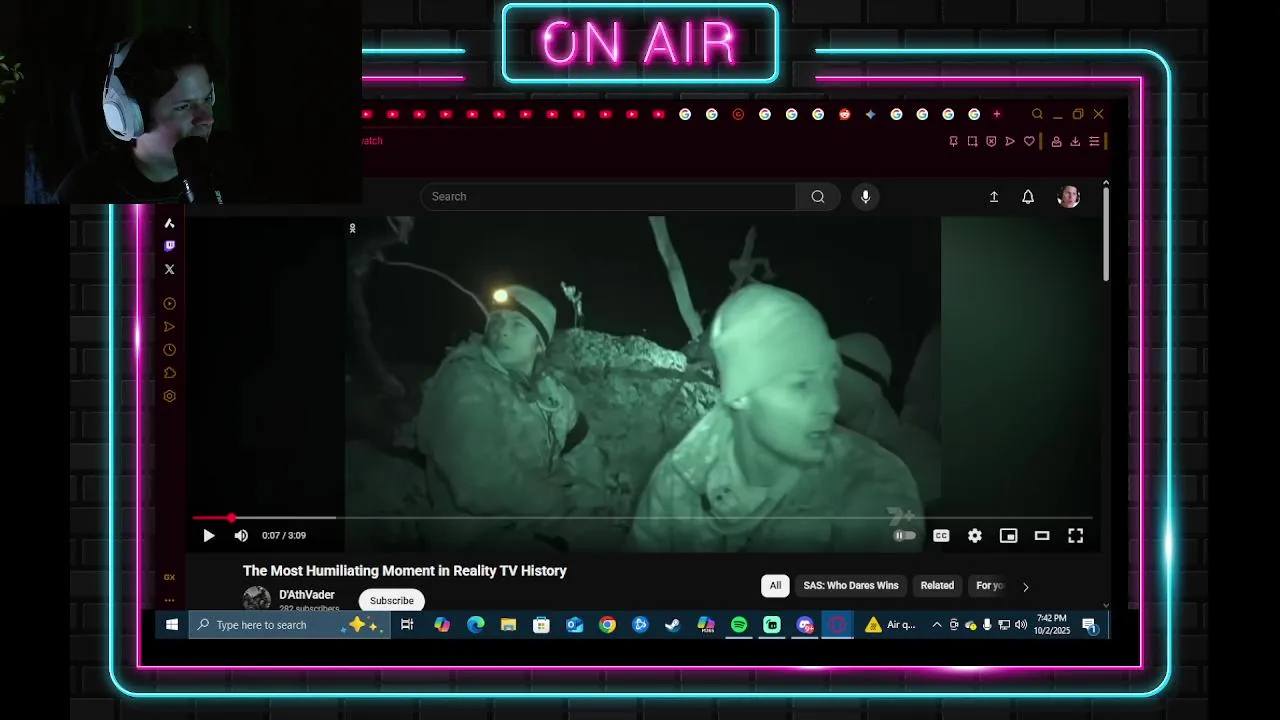Image resolution: width=1280 pixels, height=720 pixels.
Task: Open the Windows Start menu
Action: 172,625
